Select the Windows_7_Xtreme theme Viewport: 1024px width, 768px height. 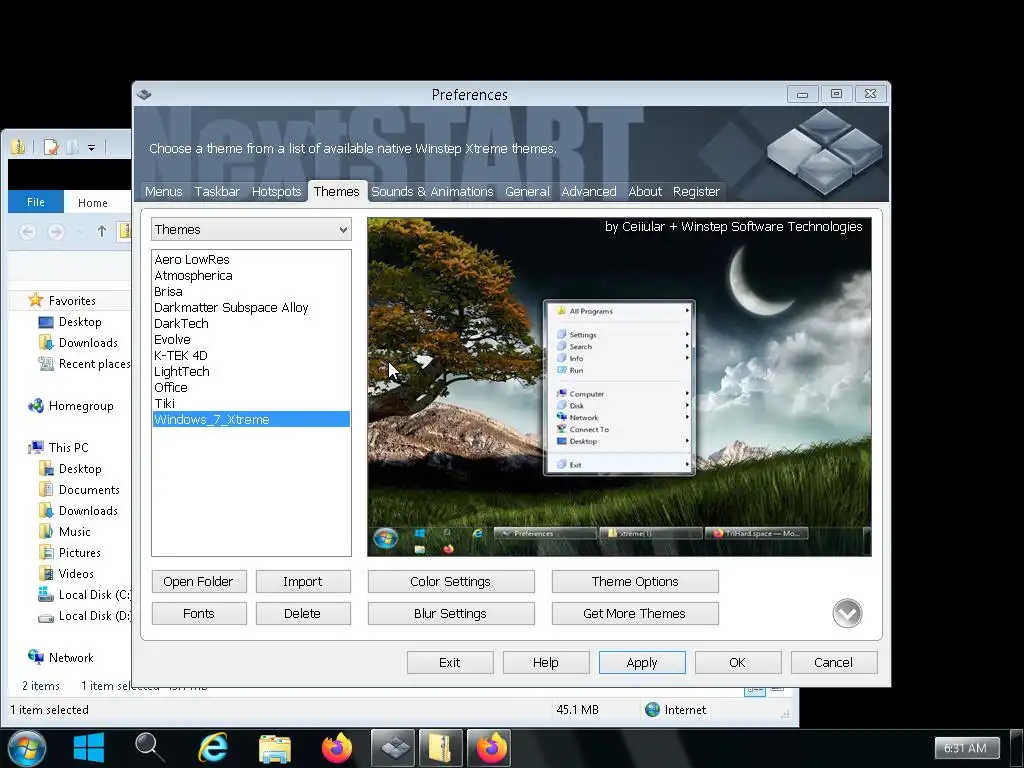click(x=251, y=419)
